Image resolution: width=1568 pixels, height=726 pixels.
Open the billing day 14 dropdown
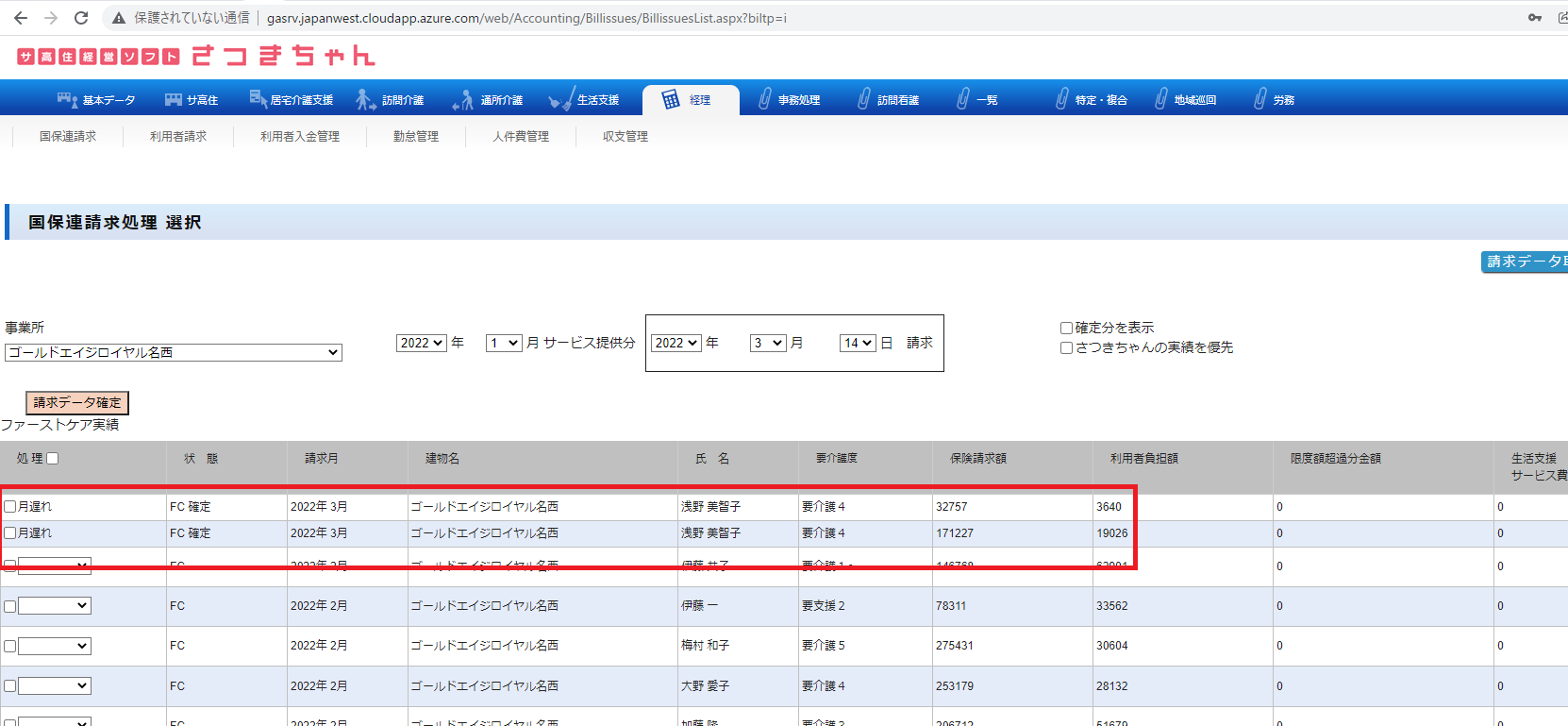click(x=858, y=344)
